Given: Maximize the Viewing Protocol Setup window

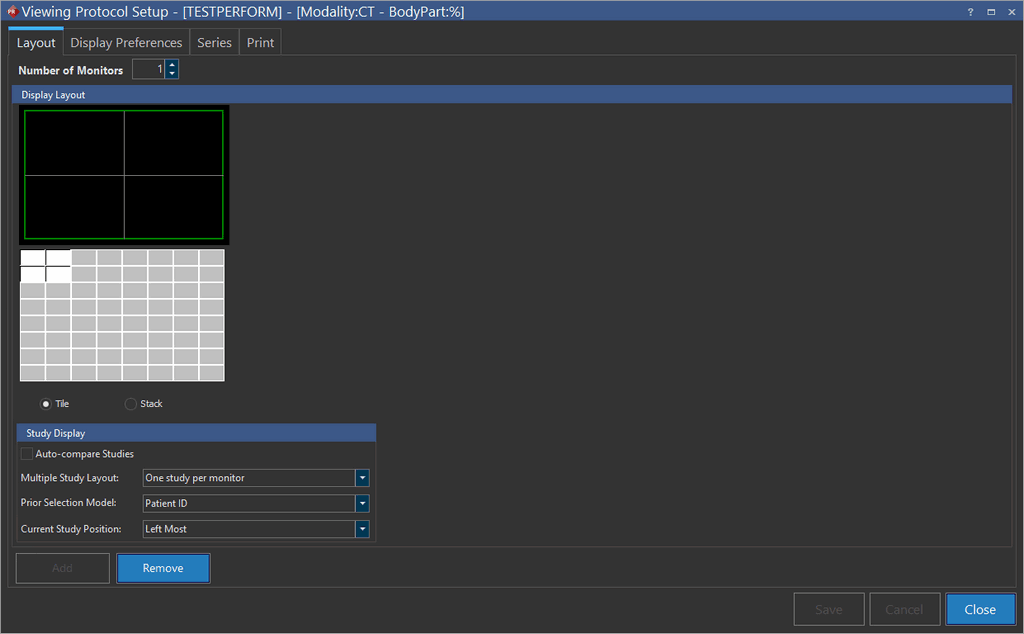Looking at the screenshot, I should coord(991,12).
